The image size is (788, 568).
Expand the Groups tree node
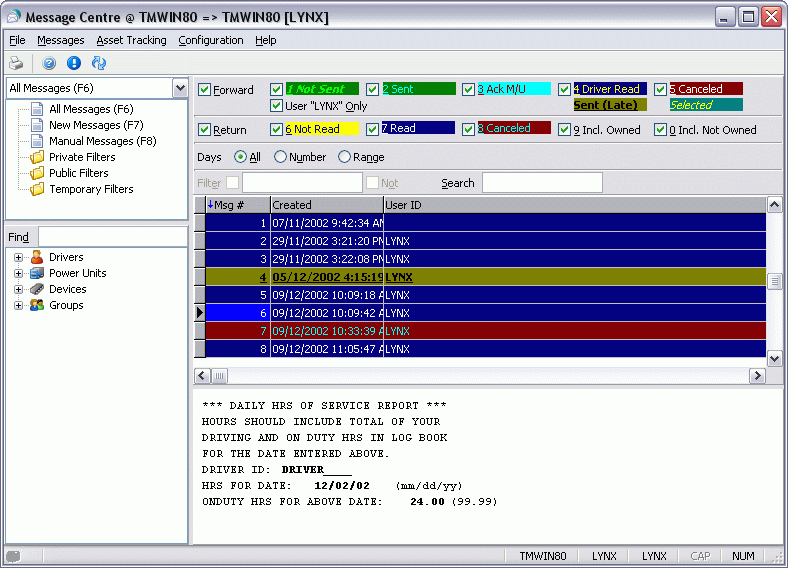18,305
